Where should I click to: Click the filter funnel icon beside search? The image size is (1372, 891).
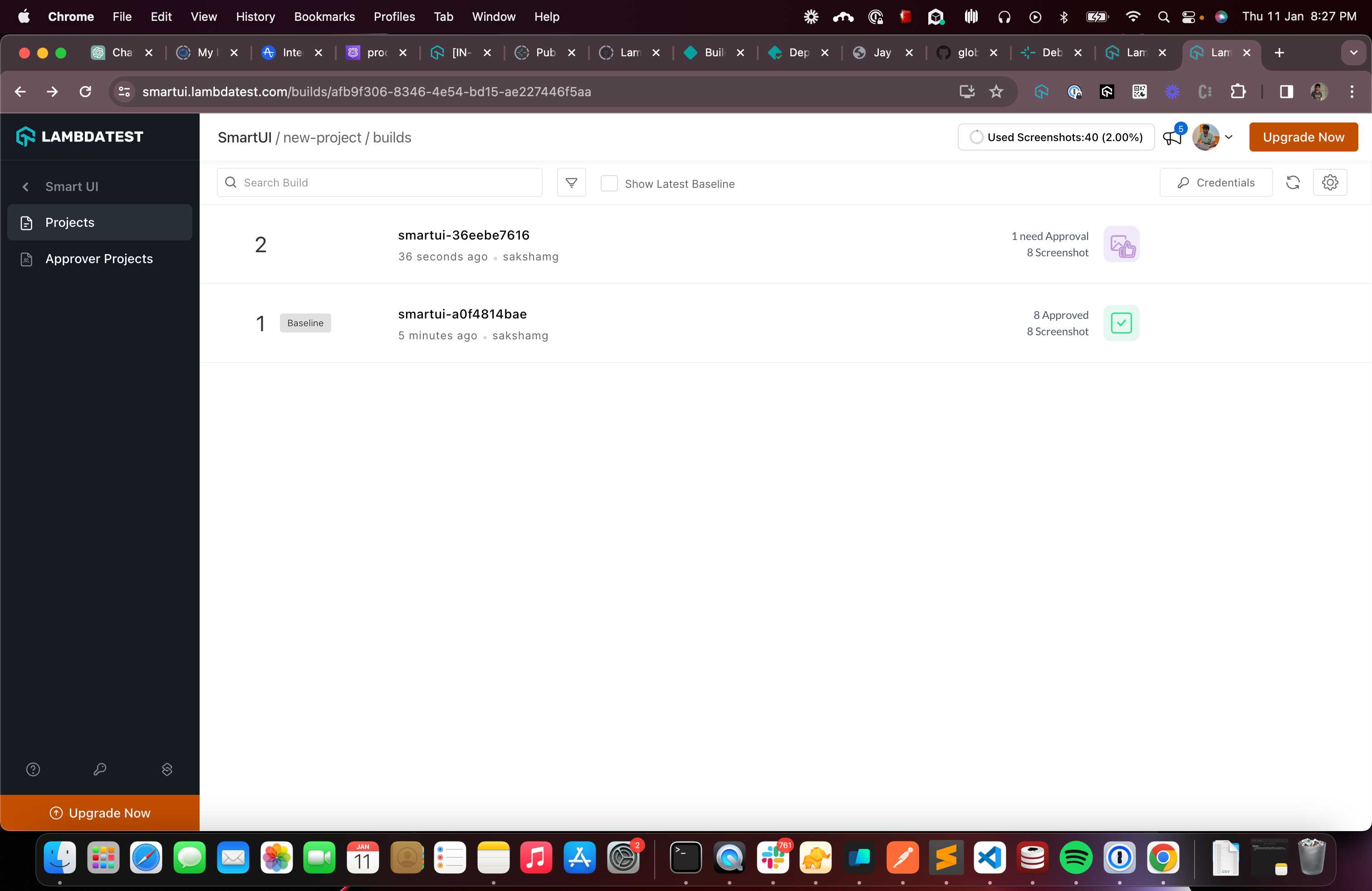click(x=571, y=183)
